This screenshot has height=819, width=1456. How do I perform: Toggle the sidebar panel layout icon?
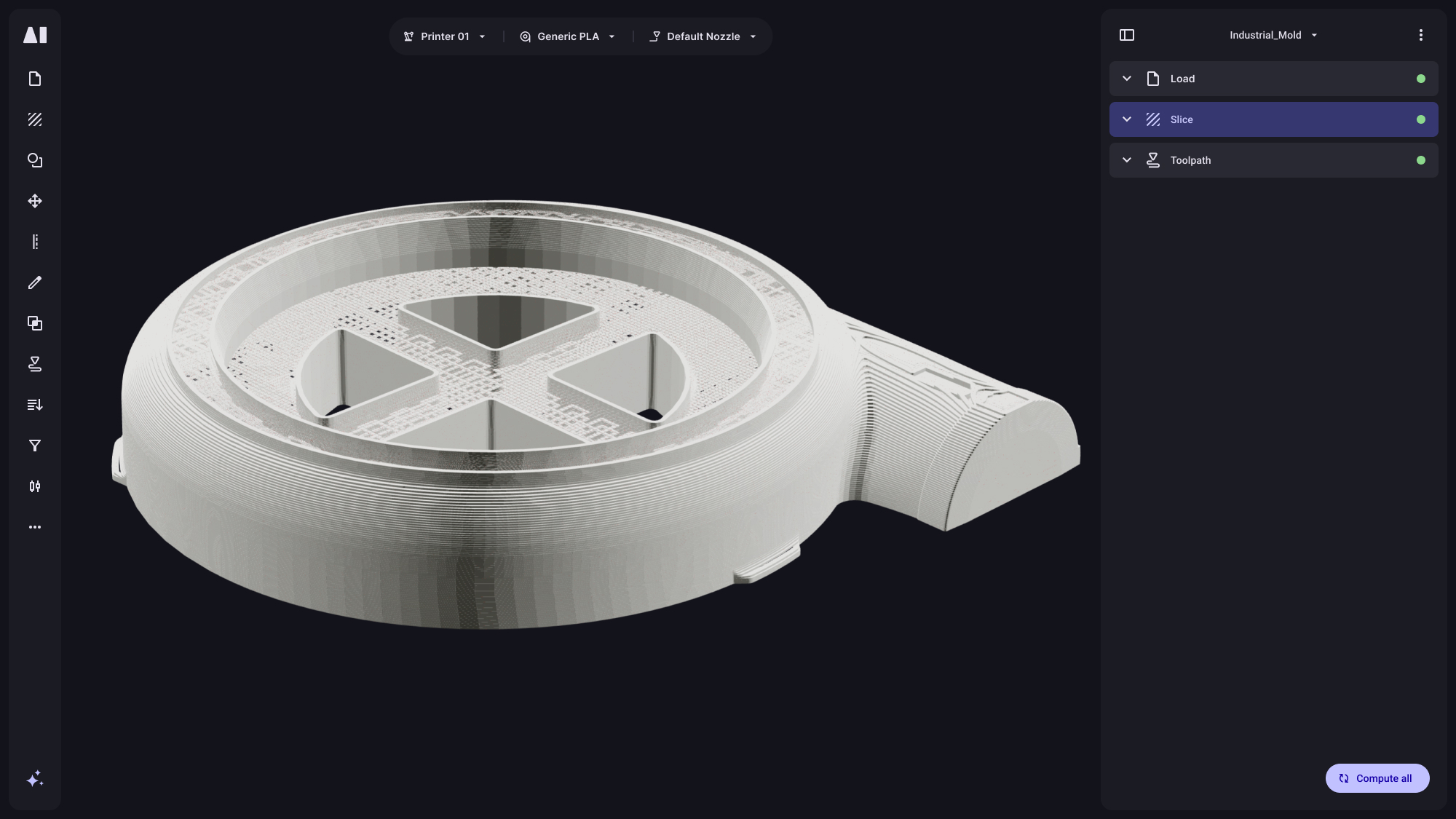point(1127,35)
